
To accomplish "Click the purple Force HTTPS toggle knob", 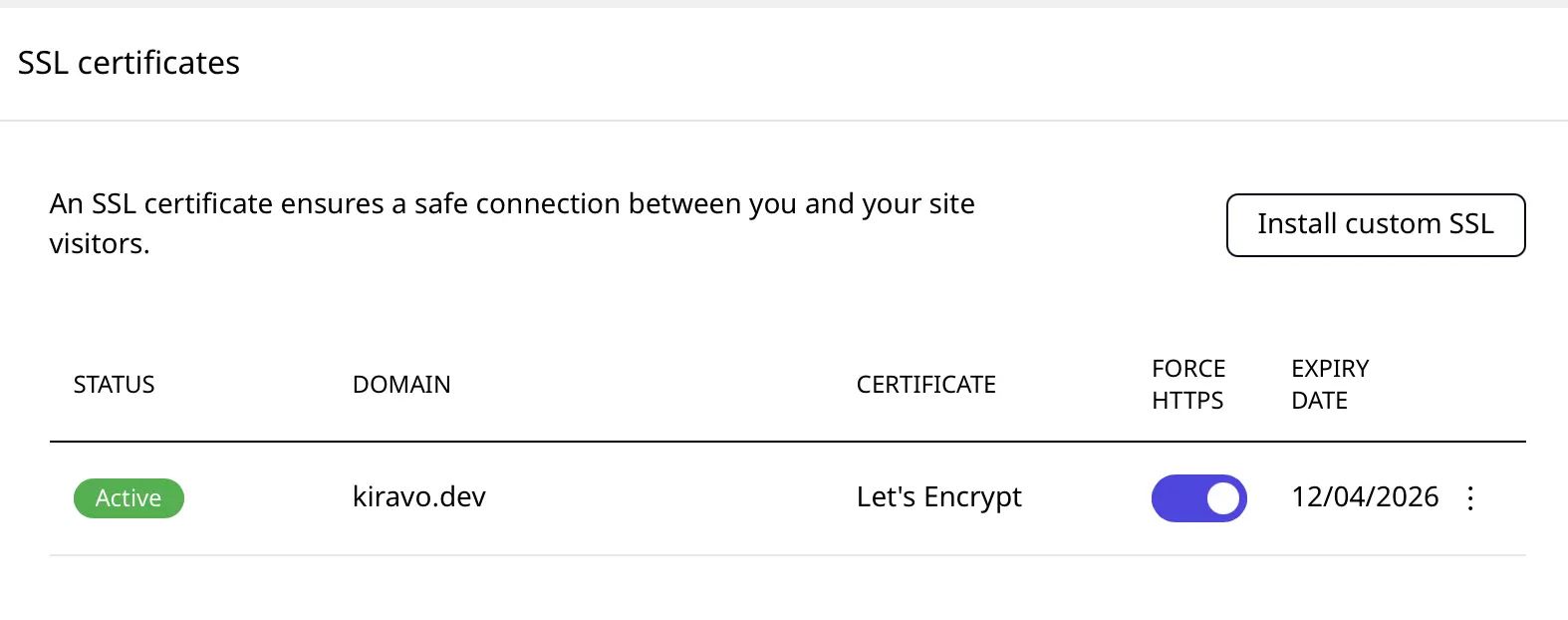I will [x=1222, y=498].
